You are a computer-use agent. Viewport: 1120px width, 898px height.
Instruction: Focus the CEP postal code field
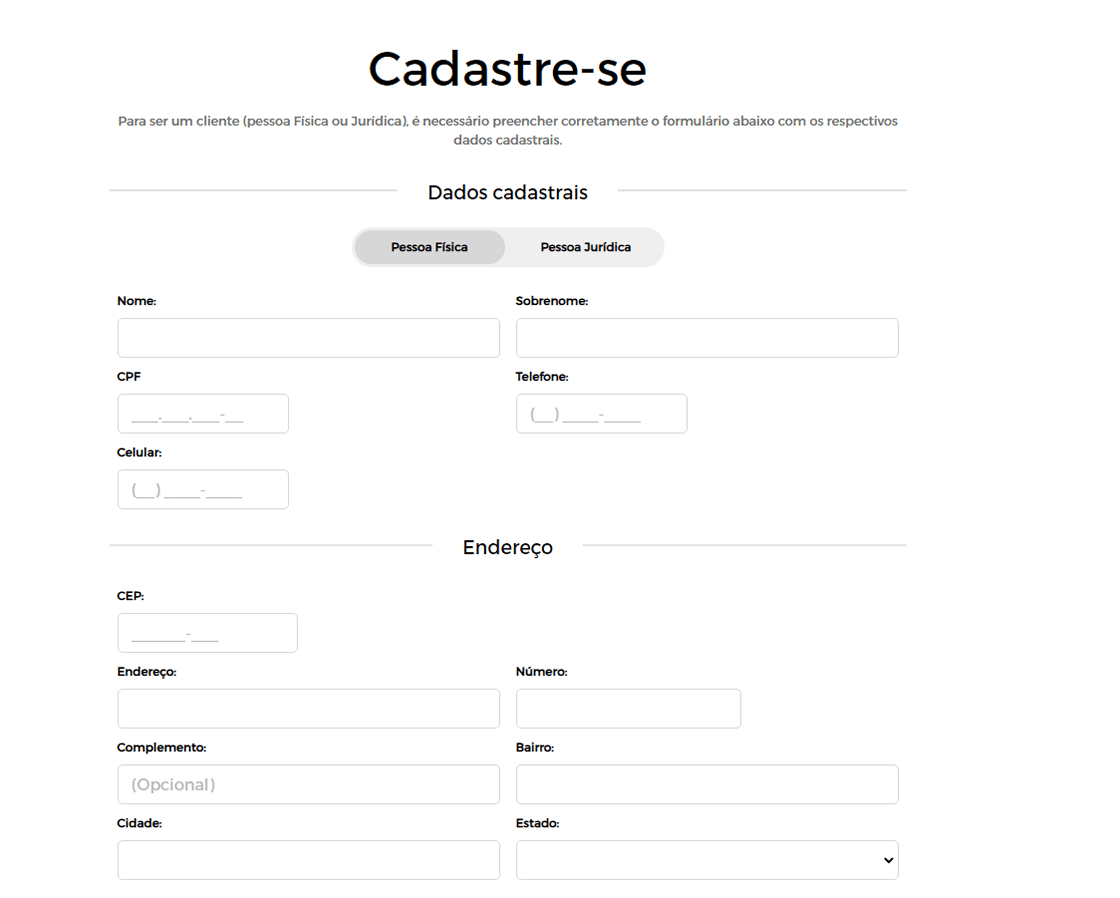[207, 633]
